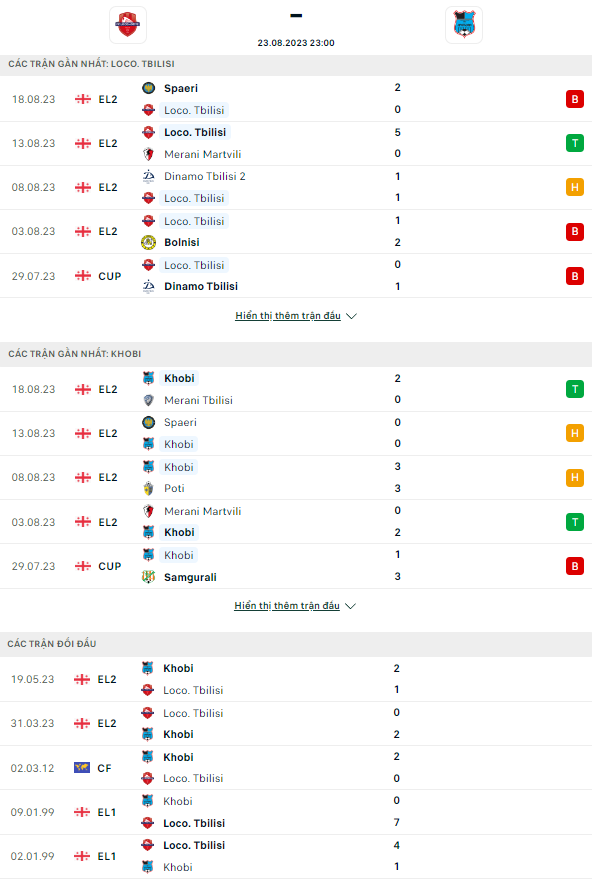Click the Loco Tbilisi crest at the page top
This screenshot has height=880, width=592.
127,24
